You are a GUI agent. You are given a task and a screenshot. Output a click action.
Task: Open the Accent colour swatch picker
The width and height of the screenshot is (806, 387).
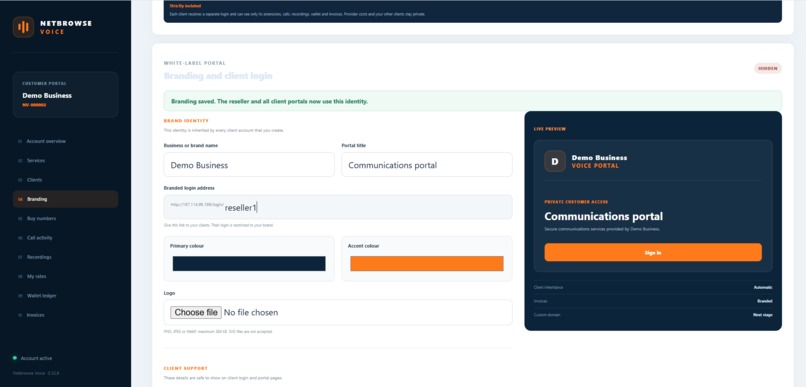click(x=427, y=264)
